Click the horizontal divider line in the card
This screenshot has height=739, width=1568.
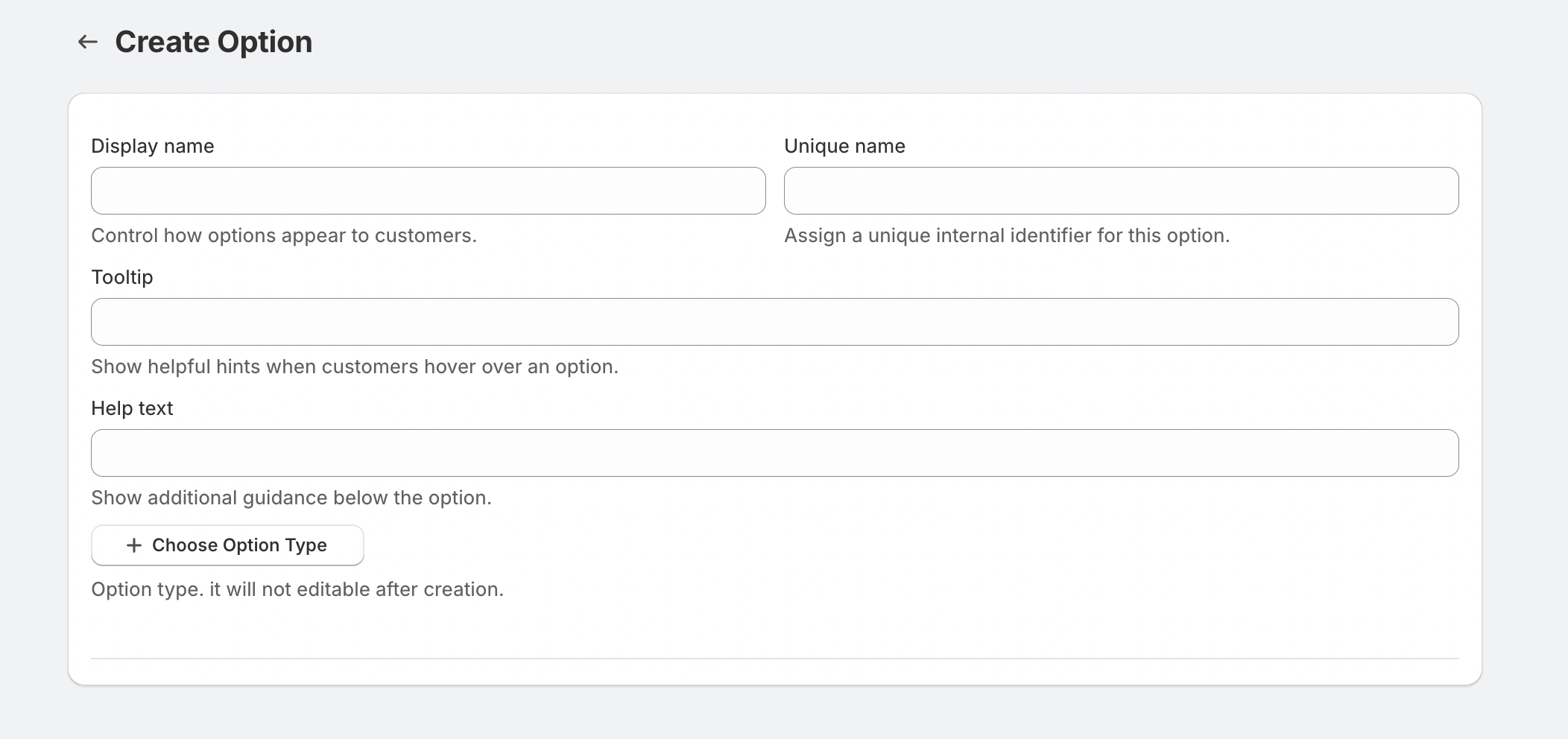[774, 659]
